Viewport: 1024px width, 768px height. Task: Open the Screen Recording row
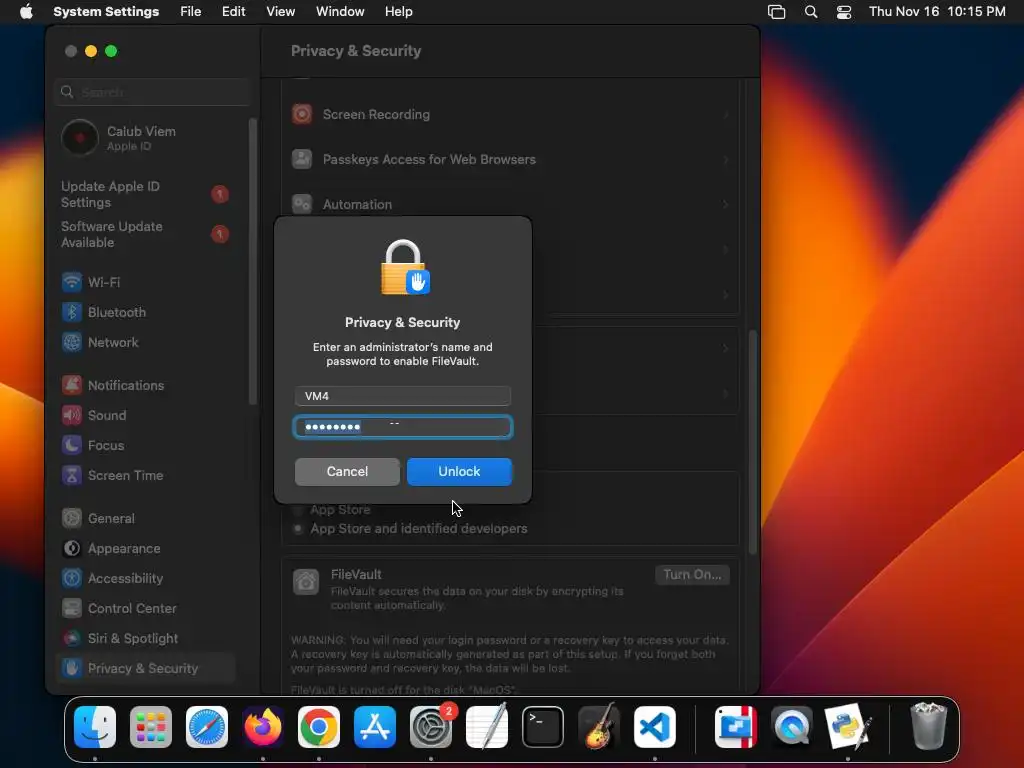point(510,114)
